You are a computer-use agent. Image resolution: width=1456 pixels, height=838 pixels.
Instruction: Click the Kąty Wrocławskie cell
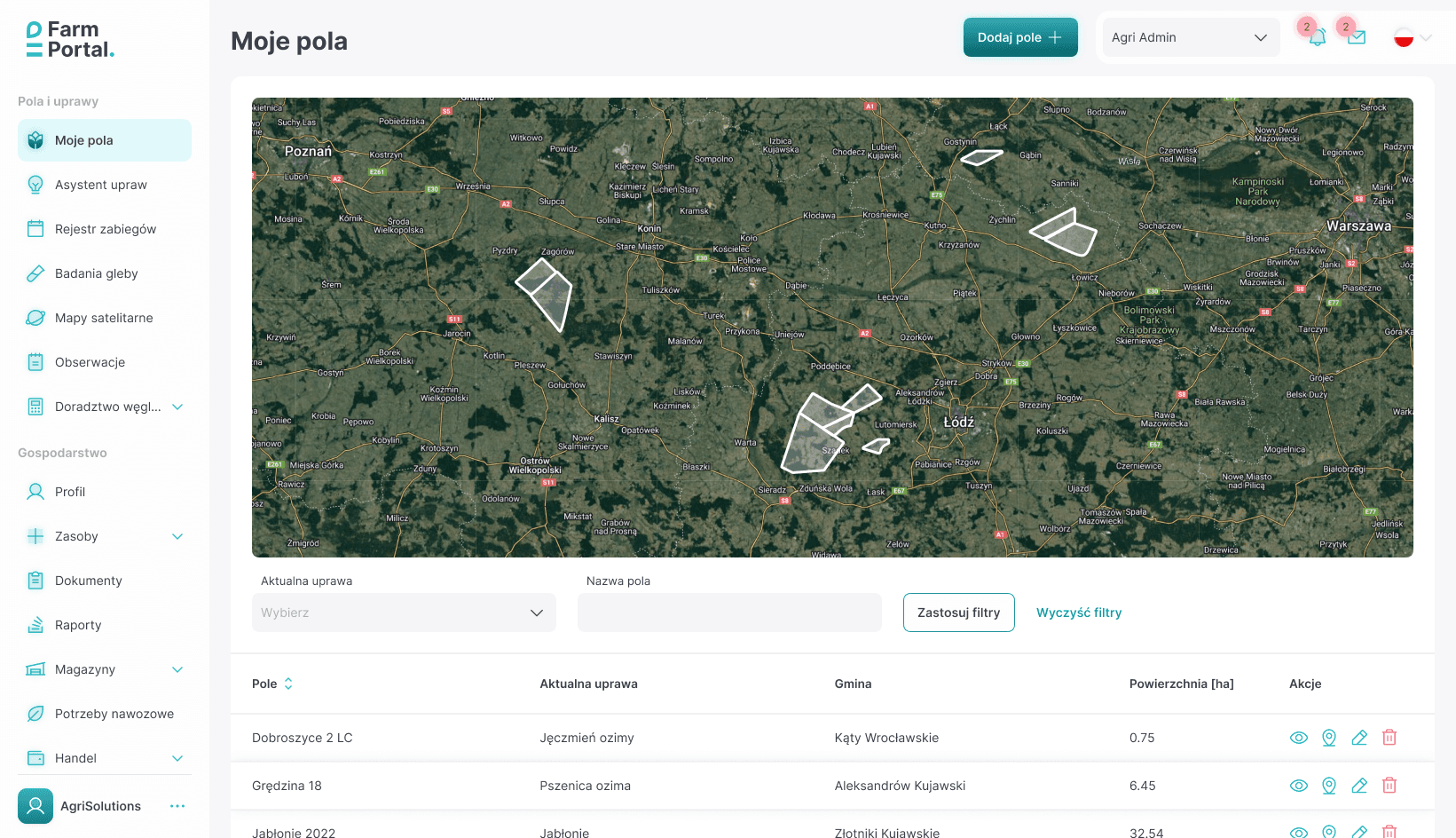tap(886, 738)
